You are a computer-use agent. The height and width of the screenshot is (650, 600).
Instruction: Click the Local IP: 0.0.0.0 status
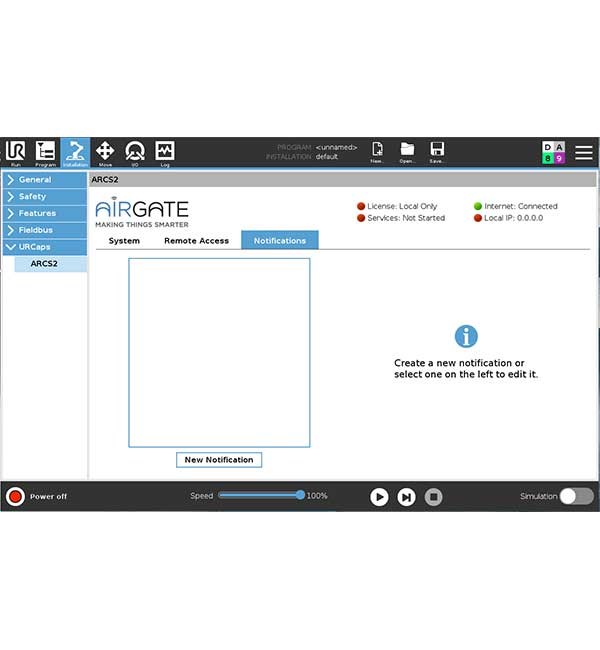pyautogui.click(x=508, y=218)
